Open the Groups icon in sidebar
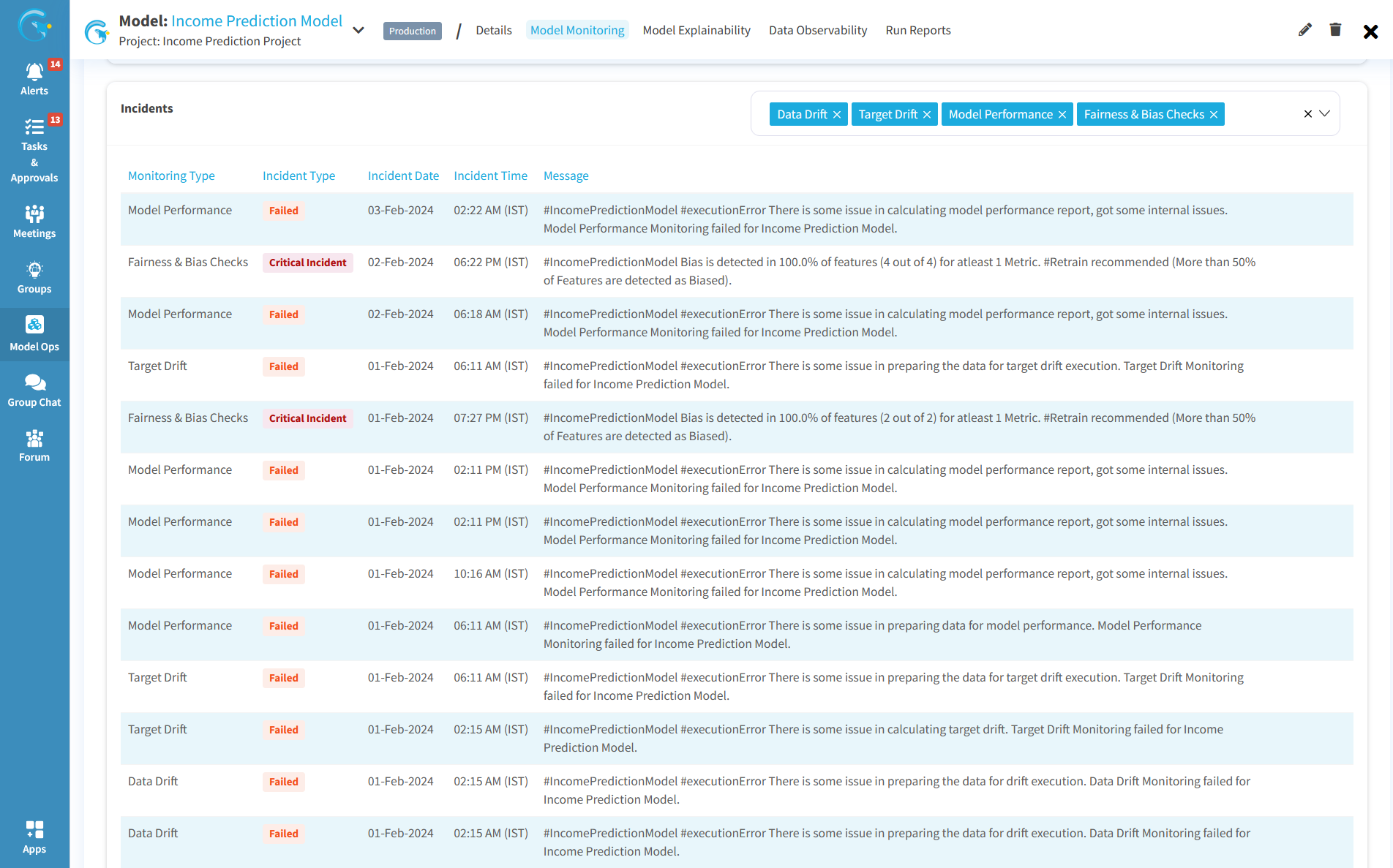The width and height of the screenshot is (1393, 868). pos(34,269)
